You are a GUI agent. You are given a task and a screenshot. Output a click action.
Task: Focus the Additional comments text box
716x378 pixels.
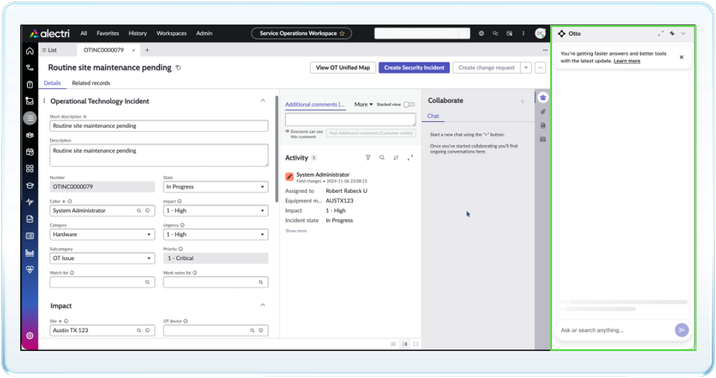pyautogui.click(x=350, y=120)
